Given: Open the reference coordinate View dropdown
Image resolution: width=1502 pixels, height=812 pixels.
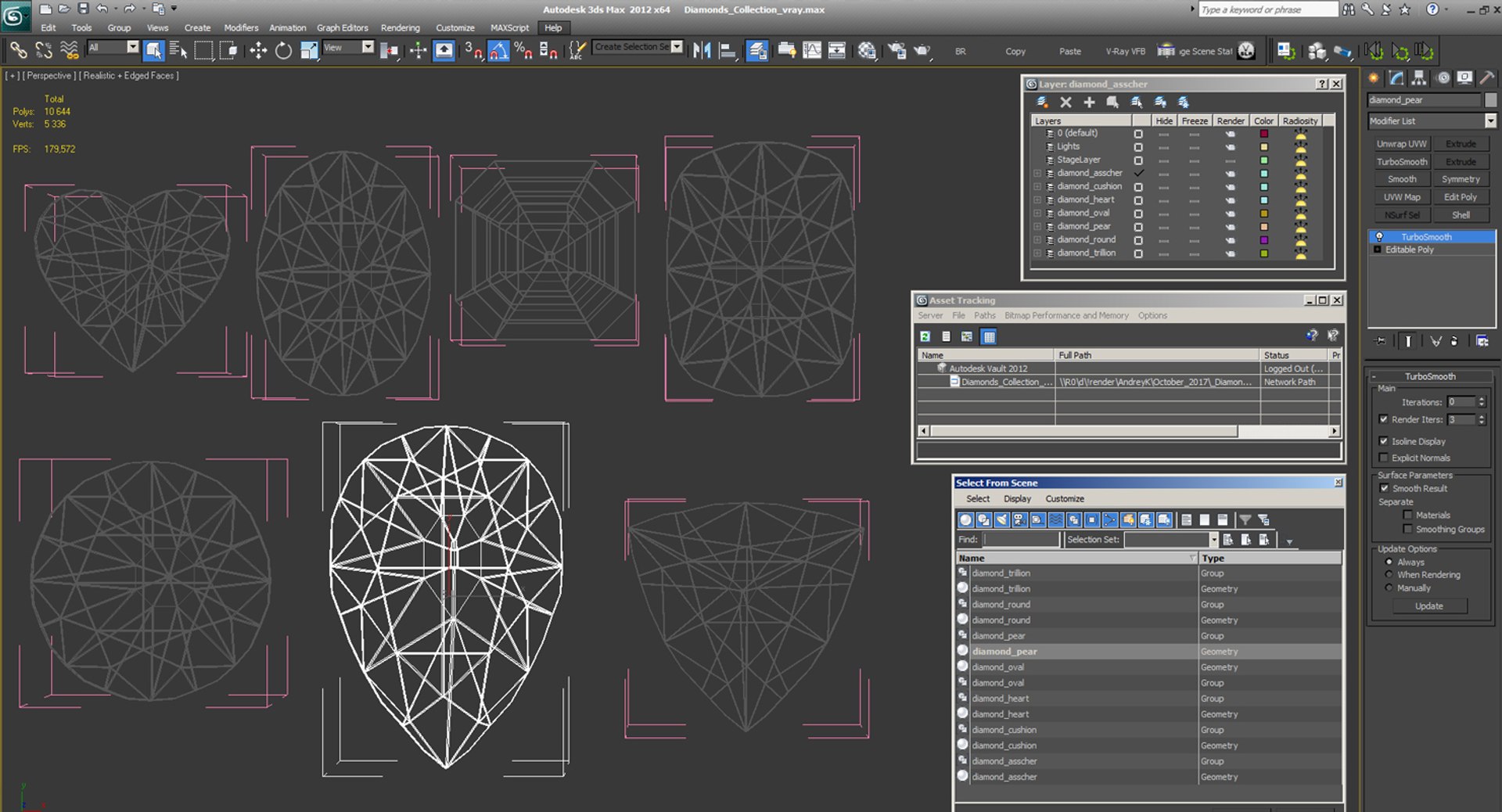Looking at the screenshot, I should click(367, 48).
